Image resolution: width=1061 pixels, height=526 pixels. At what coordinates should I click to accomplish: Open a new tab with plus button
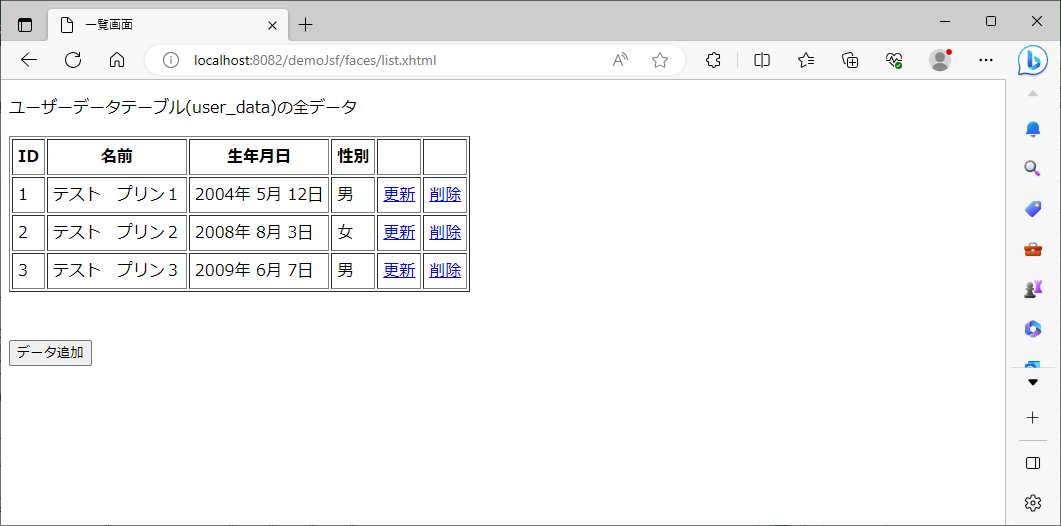[x=306, y=25]
